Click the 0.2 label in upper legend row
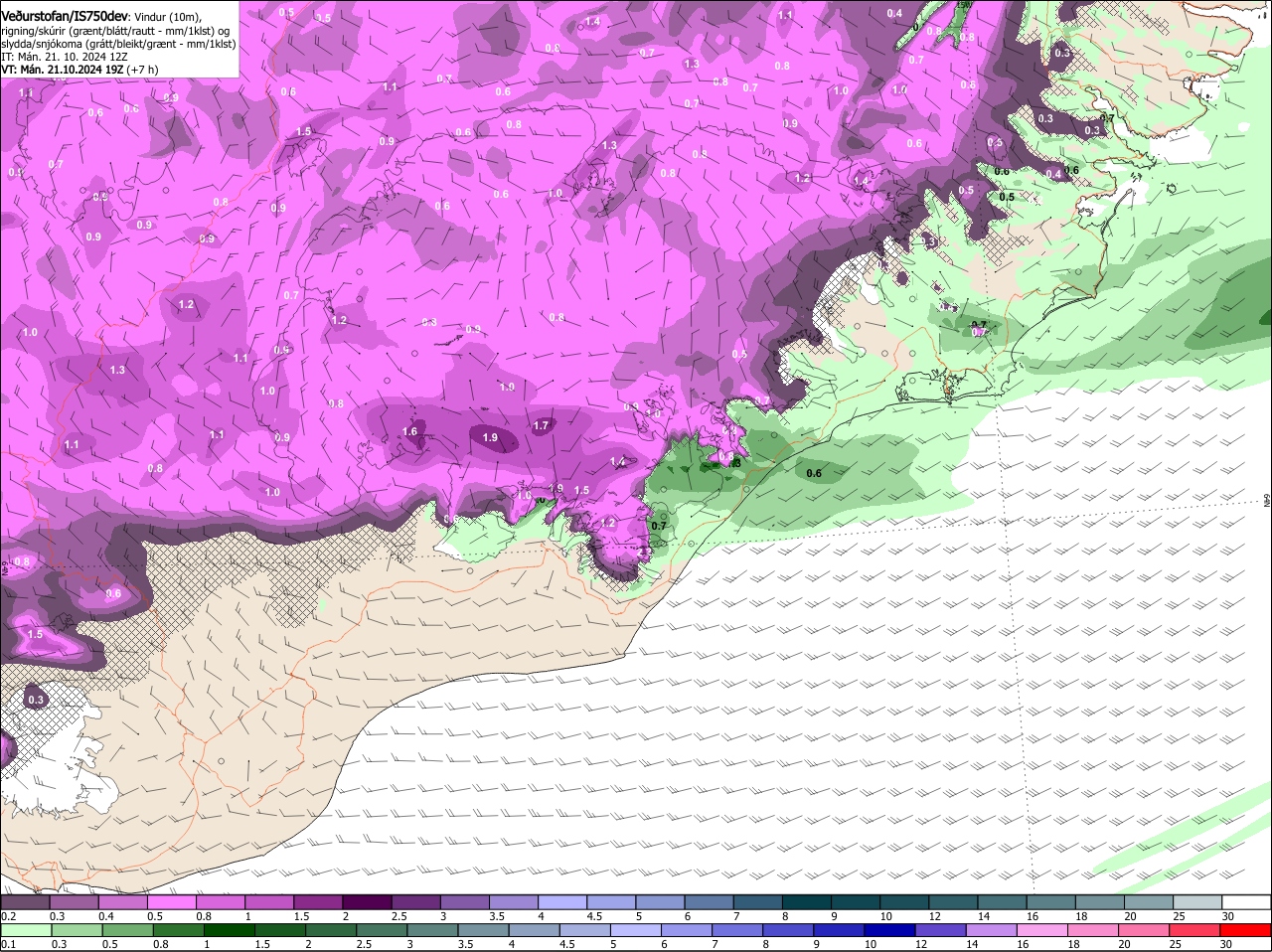The width and height of the screenshot is (1272, 952). [x=9, y=916]
